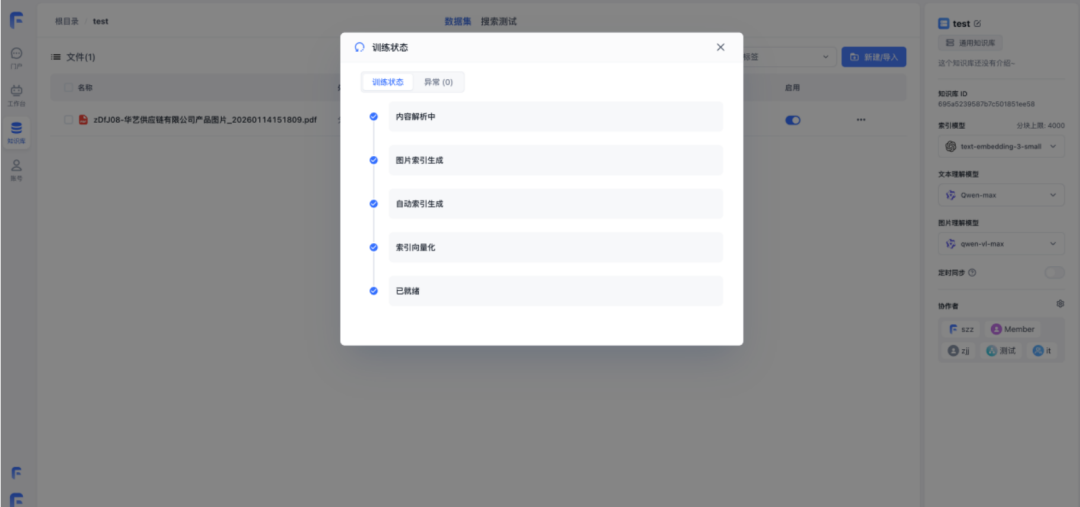Go to 知识库 knowledge base in sidebar

point(16,132)
